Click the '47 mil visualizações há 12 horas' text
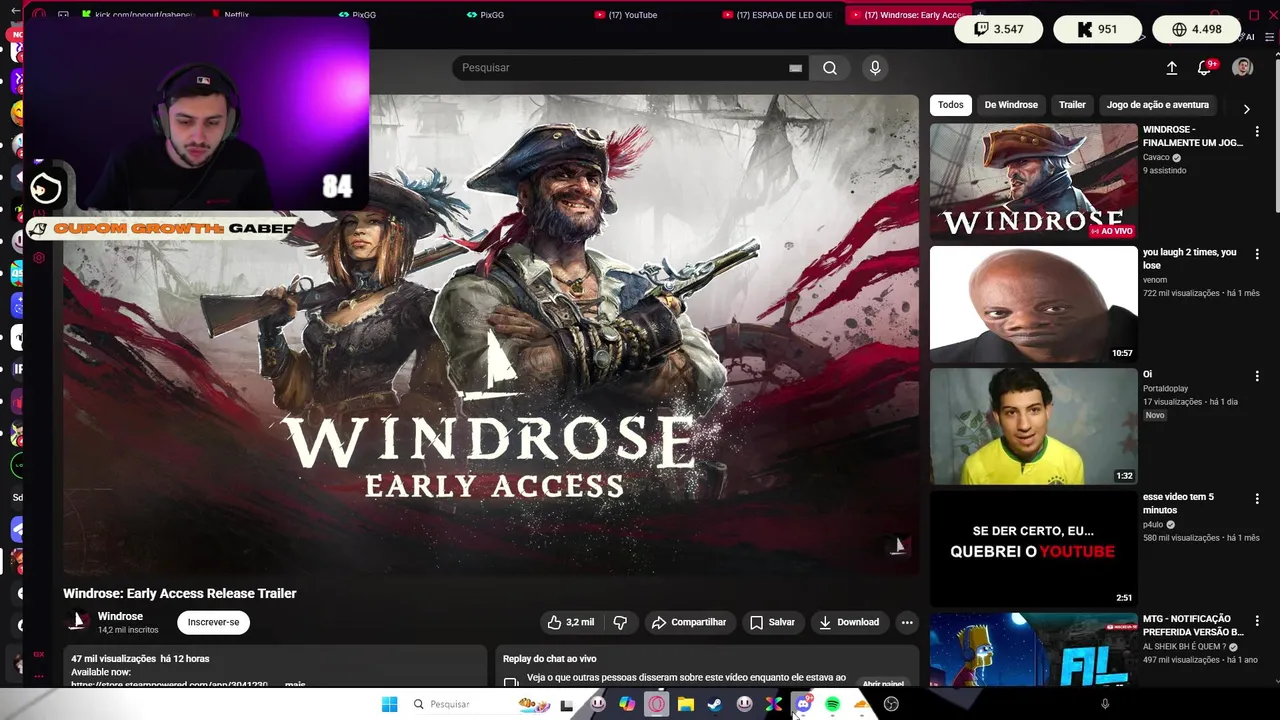Screen dimensions: 1280x720 coord(140,659)
